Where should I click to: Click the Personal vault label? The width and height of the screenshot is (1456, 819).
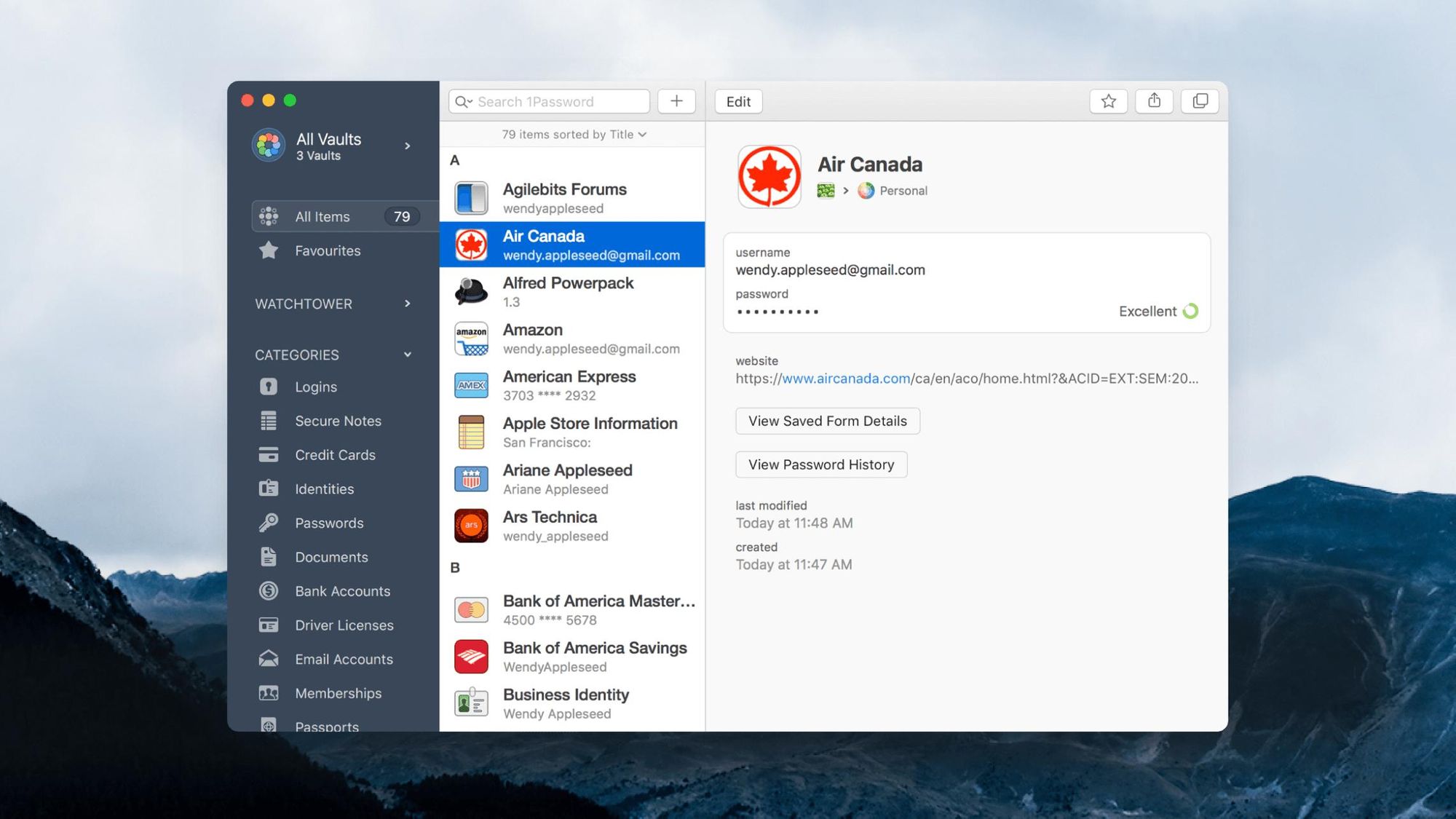tap(903, 191)
